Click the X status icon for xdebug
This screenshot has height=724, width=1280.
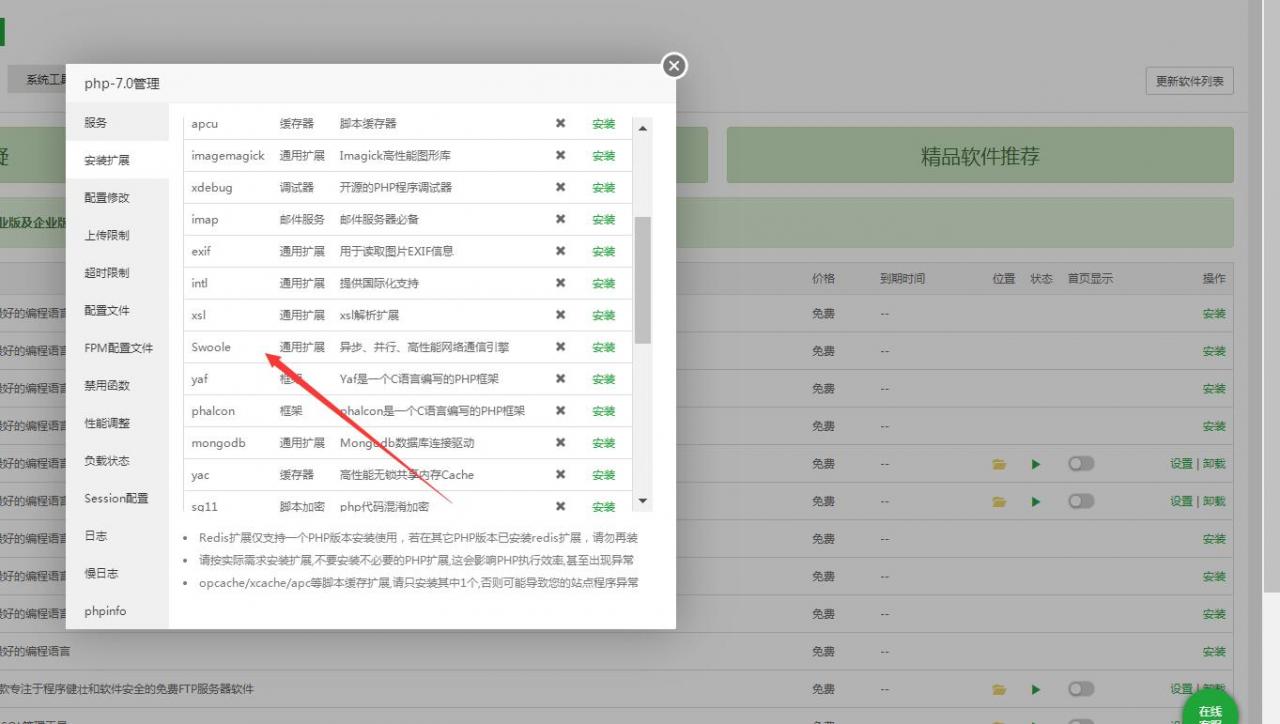[x=560, y=187]
